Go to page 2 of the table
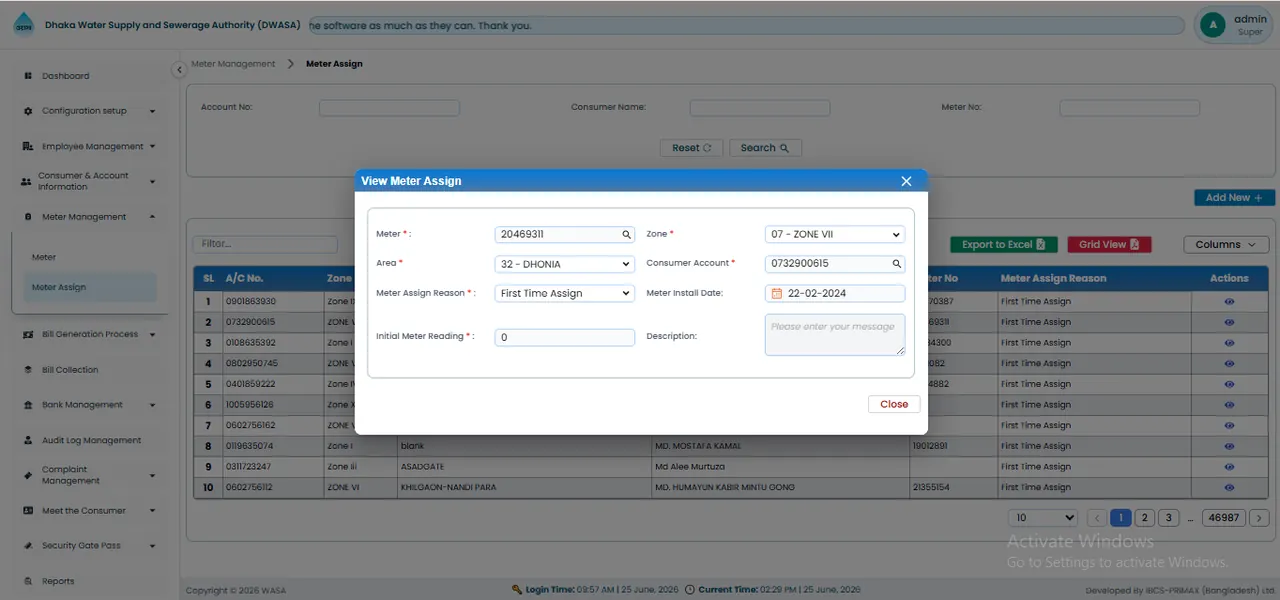 click(1145, 518)
